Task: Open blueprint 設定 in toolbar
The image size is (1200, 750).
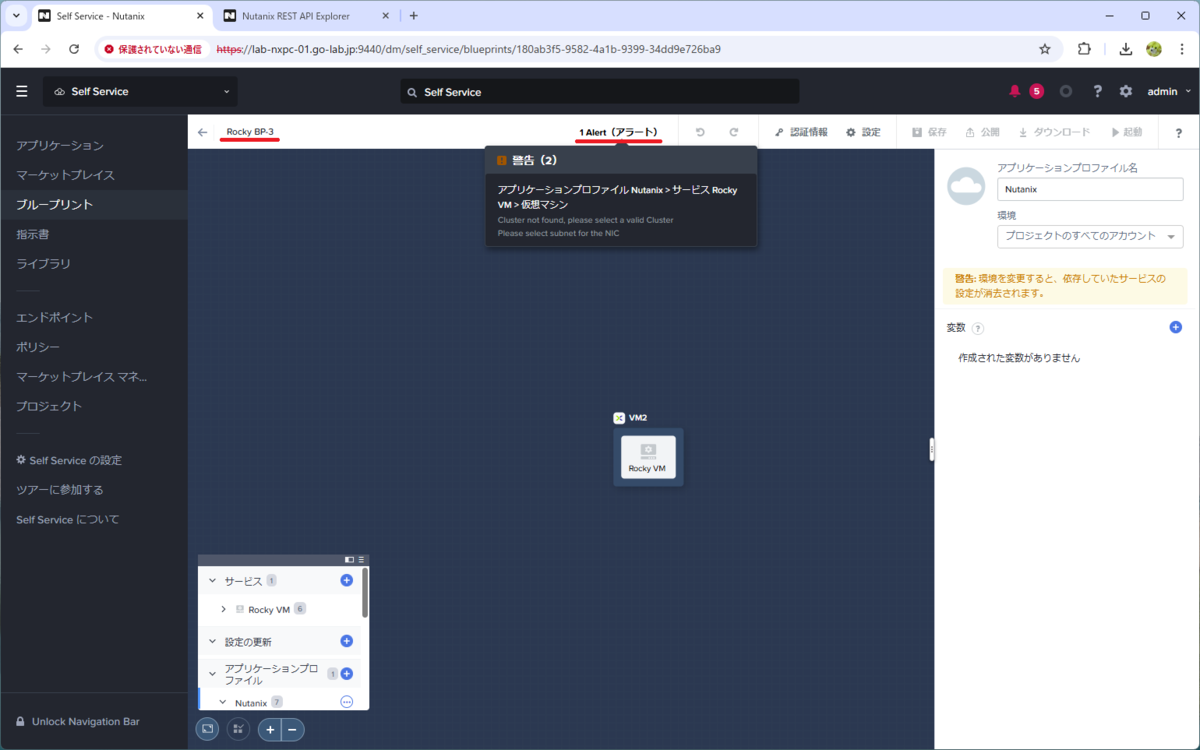Action: (x=863, y=132)
